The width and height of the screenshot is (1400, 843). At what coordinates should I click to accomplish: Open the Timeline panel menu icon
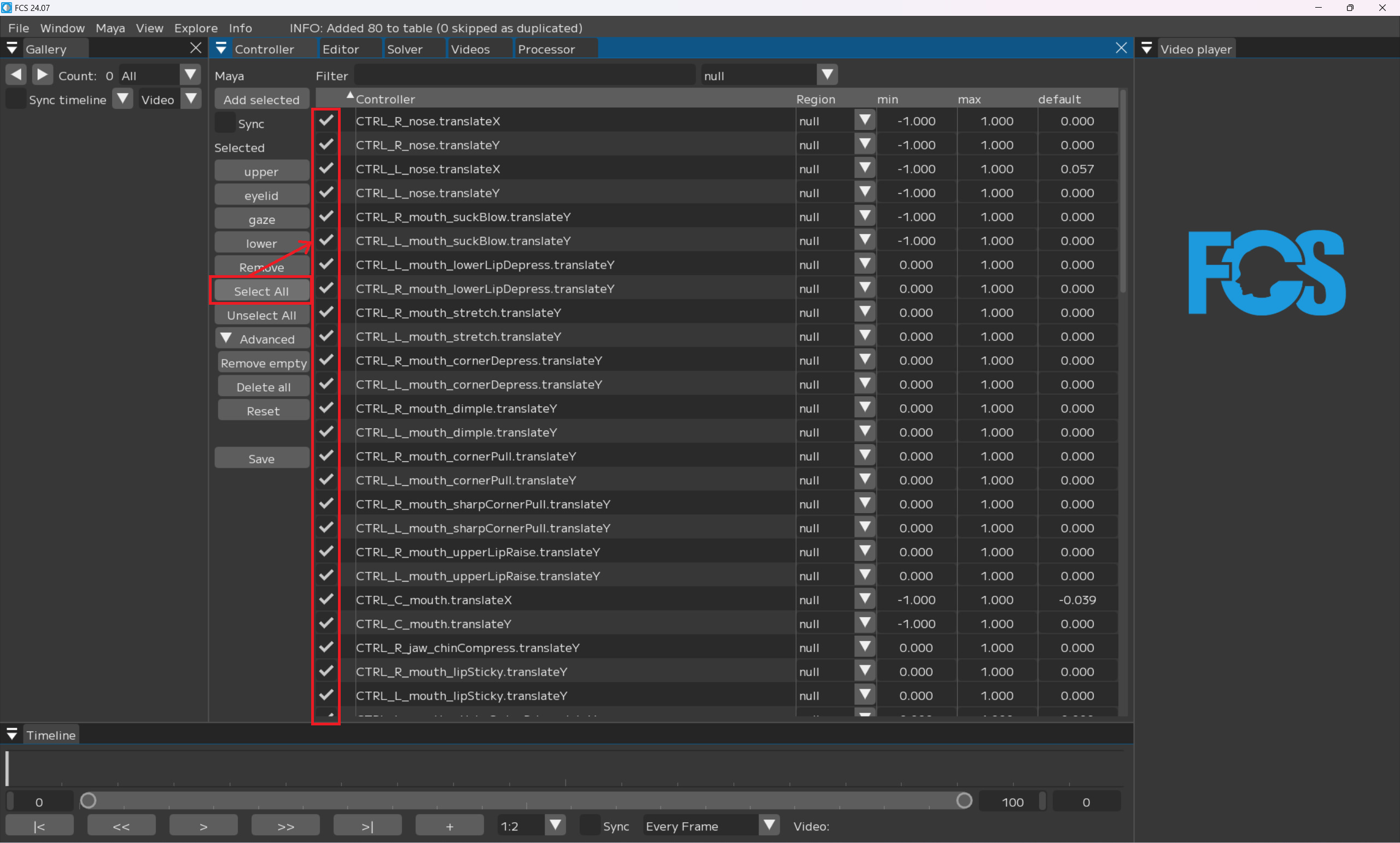coord(12,734)
